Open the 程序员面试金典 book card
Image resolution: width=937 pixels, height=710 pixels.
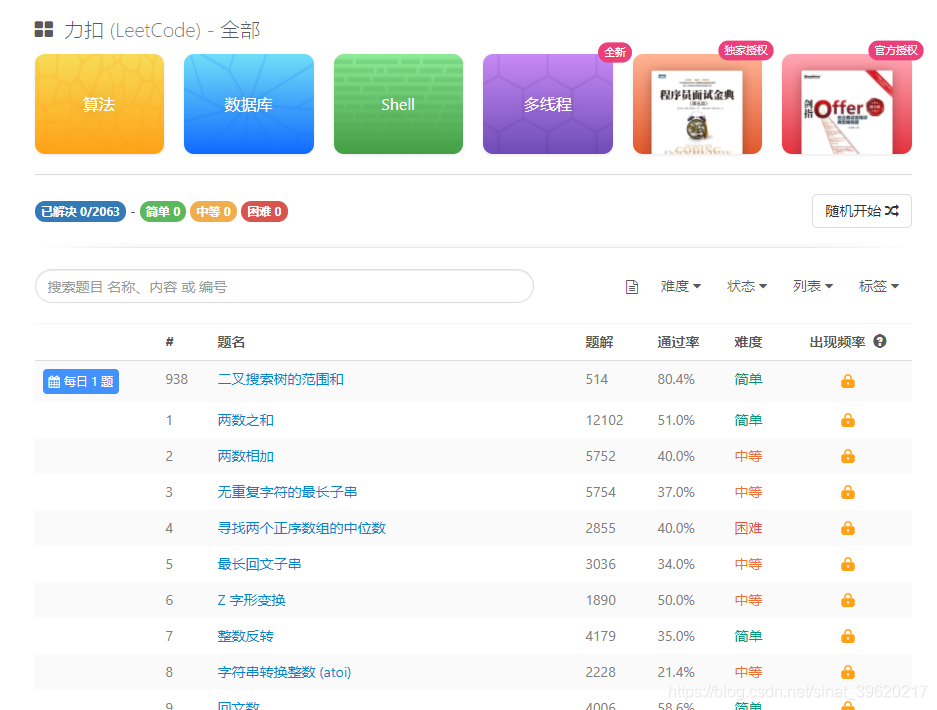click(697, 104)
